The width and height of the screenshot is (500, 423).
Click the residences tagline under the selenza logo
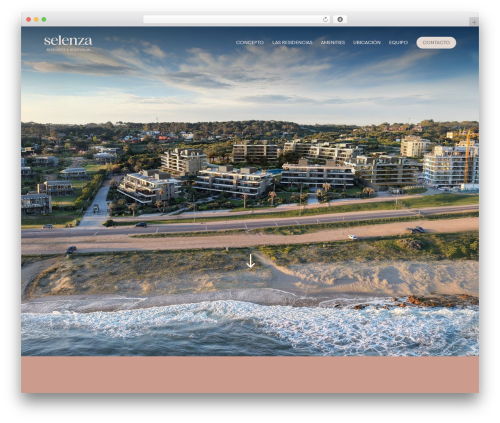click(68, 49)
